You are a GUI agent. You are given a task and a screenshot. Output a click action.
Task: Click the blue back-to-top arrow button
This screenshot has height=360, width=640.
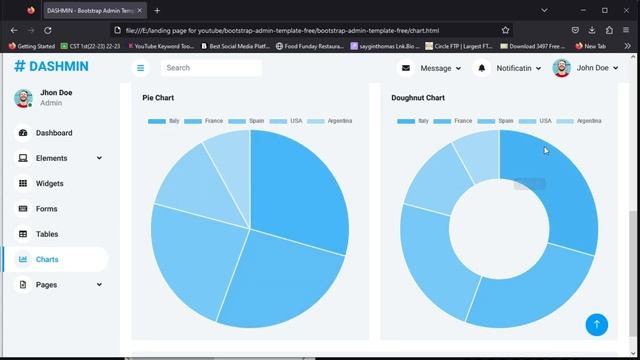pos(597,324)
